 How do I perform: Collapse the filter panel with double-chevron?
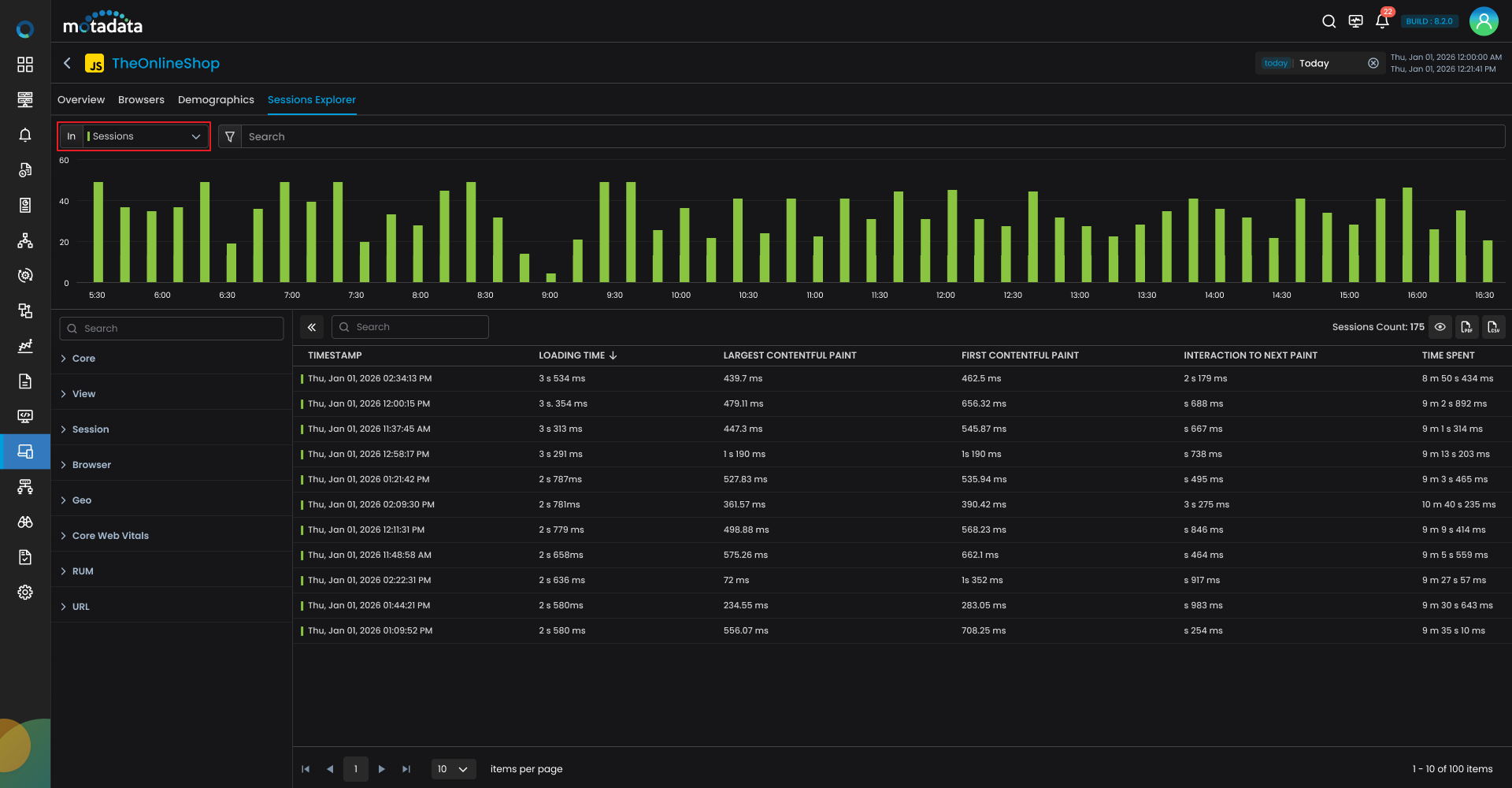(312, 327)
